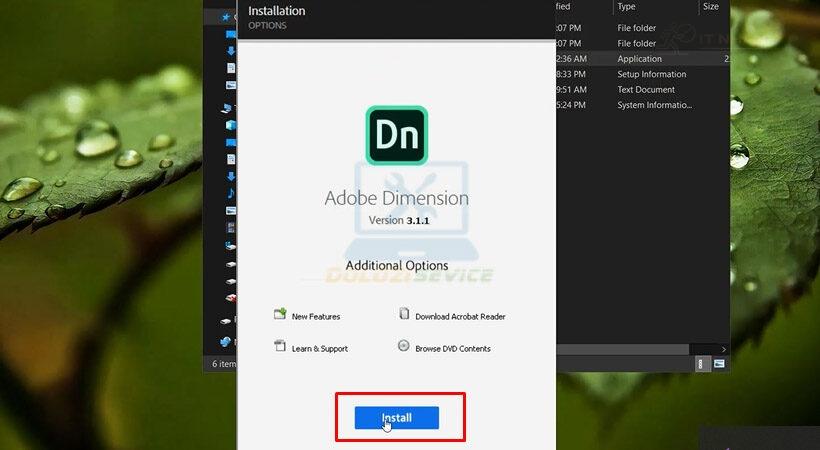Click the Install button
The width and height of the screenshot is (820, 450).
pyautogui.click(x=396, y=417)
